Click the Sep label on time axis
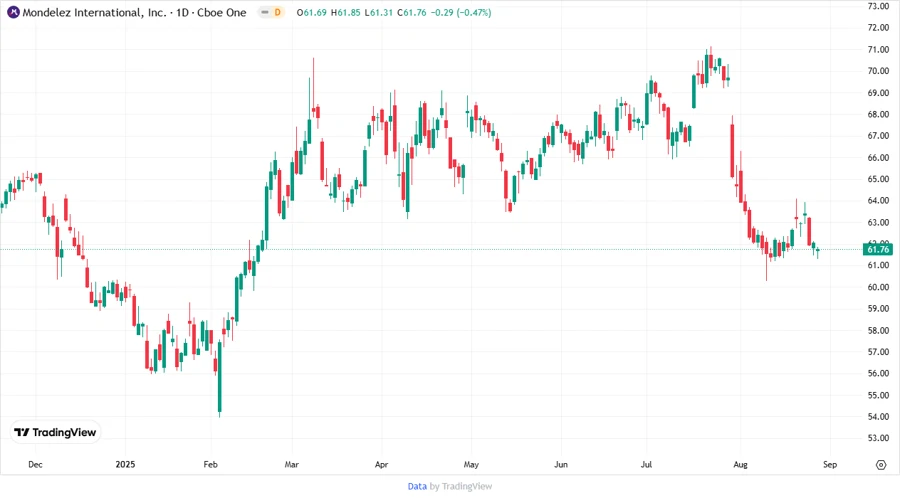 click(830, 464)
